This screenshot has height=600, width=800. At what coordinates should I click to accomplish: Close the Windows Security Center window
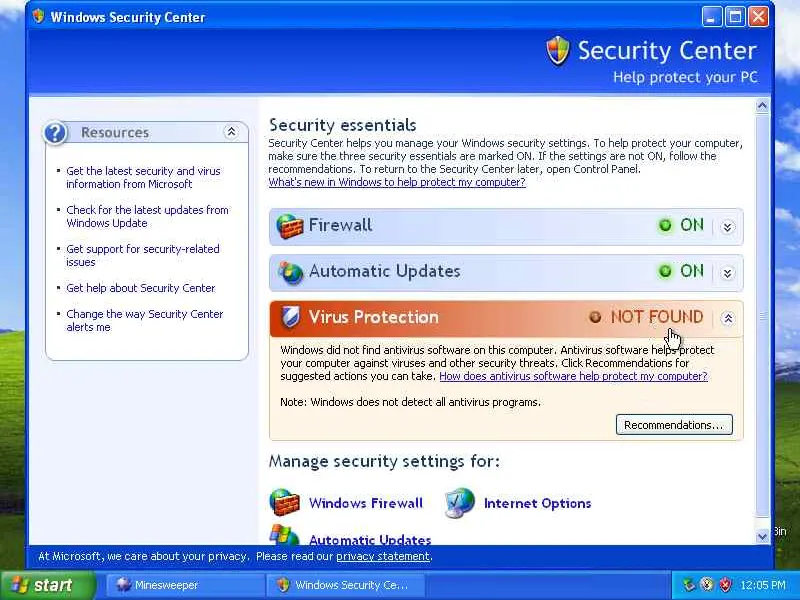point(759,17)
